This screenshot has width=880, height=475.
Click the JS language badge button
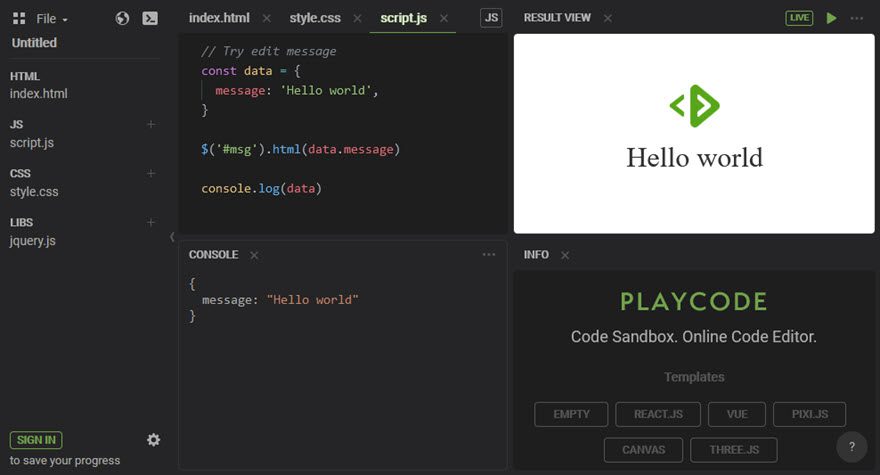pos(491,18)
